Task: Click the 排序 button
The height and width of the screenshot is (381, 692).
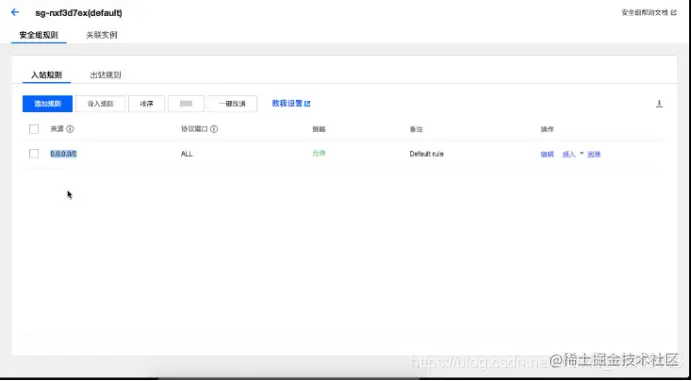Action: 147,104
